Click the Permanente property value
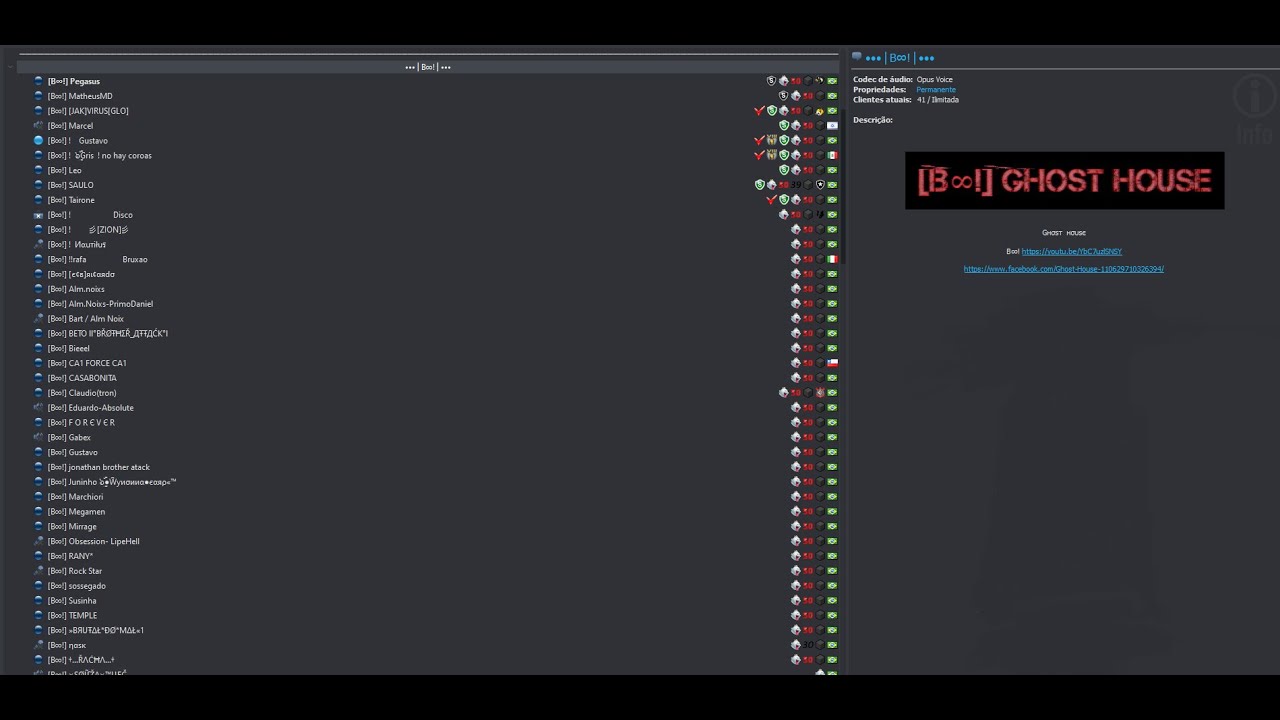 point(936,90)
